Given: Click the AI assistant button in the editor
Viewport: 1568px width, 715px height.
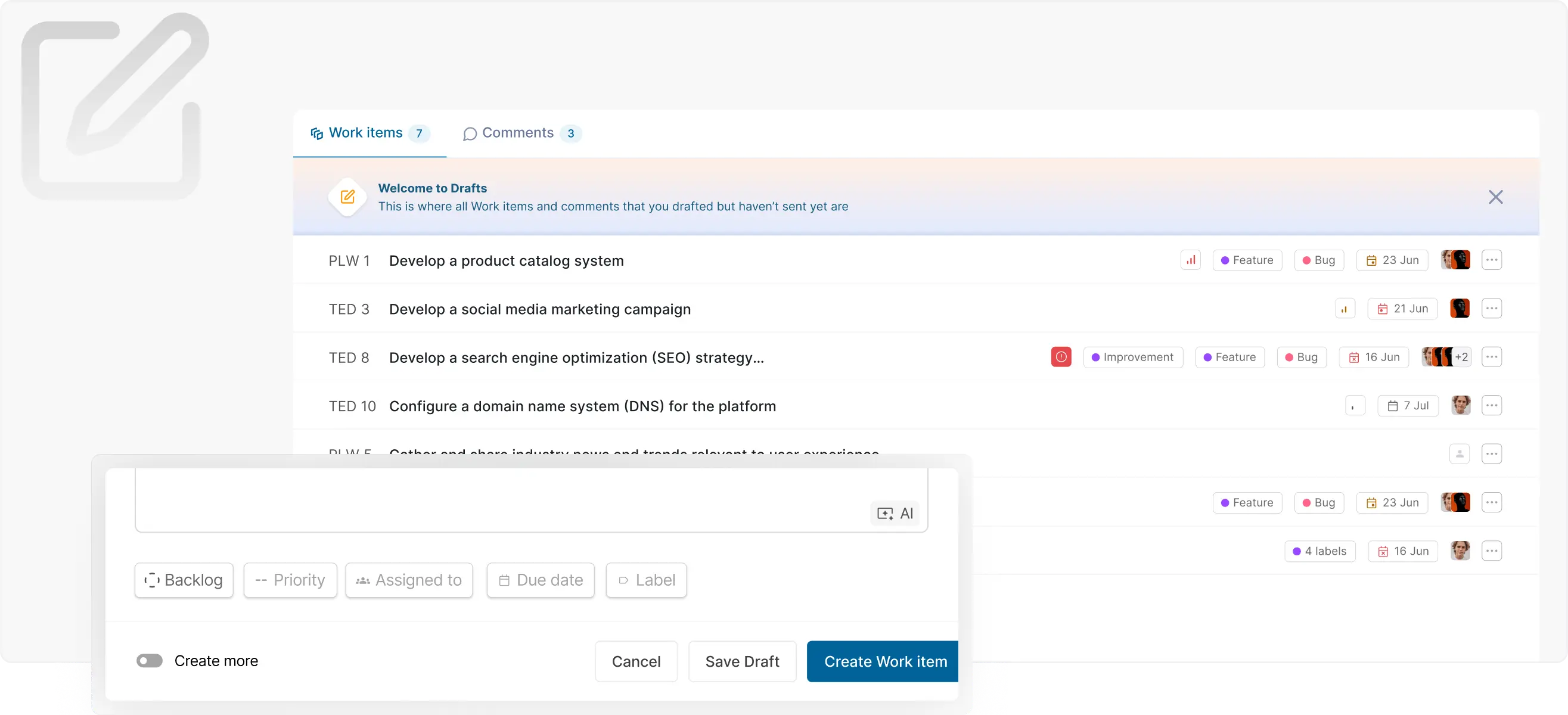Looking at the screenshot, I should (x=895, y=514).
